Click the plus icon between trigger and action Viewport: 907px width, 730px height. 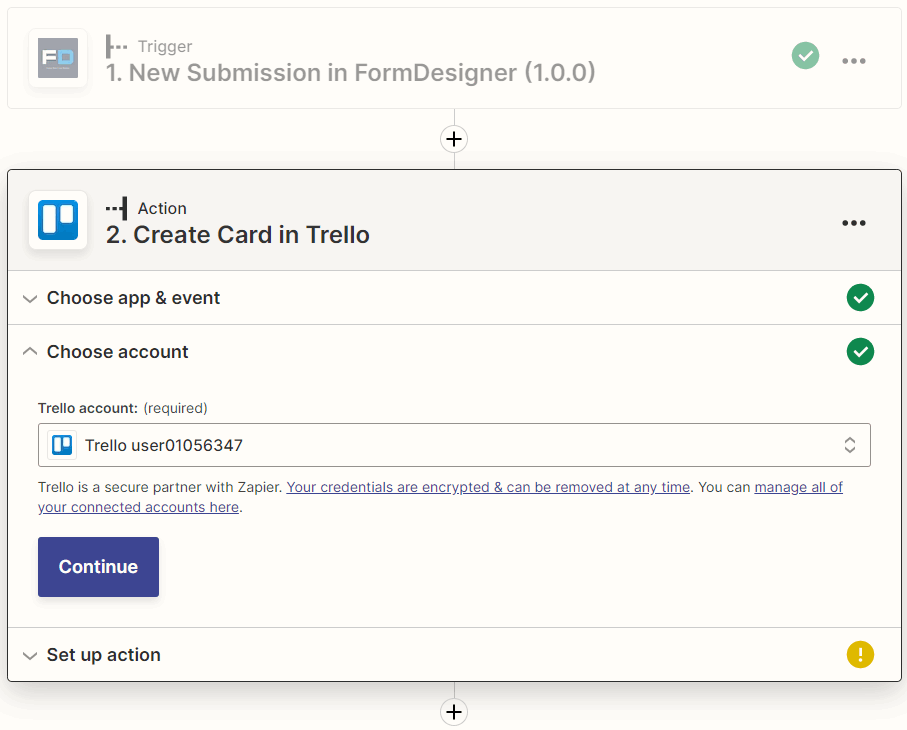[454, 139]
